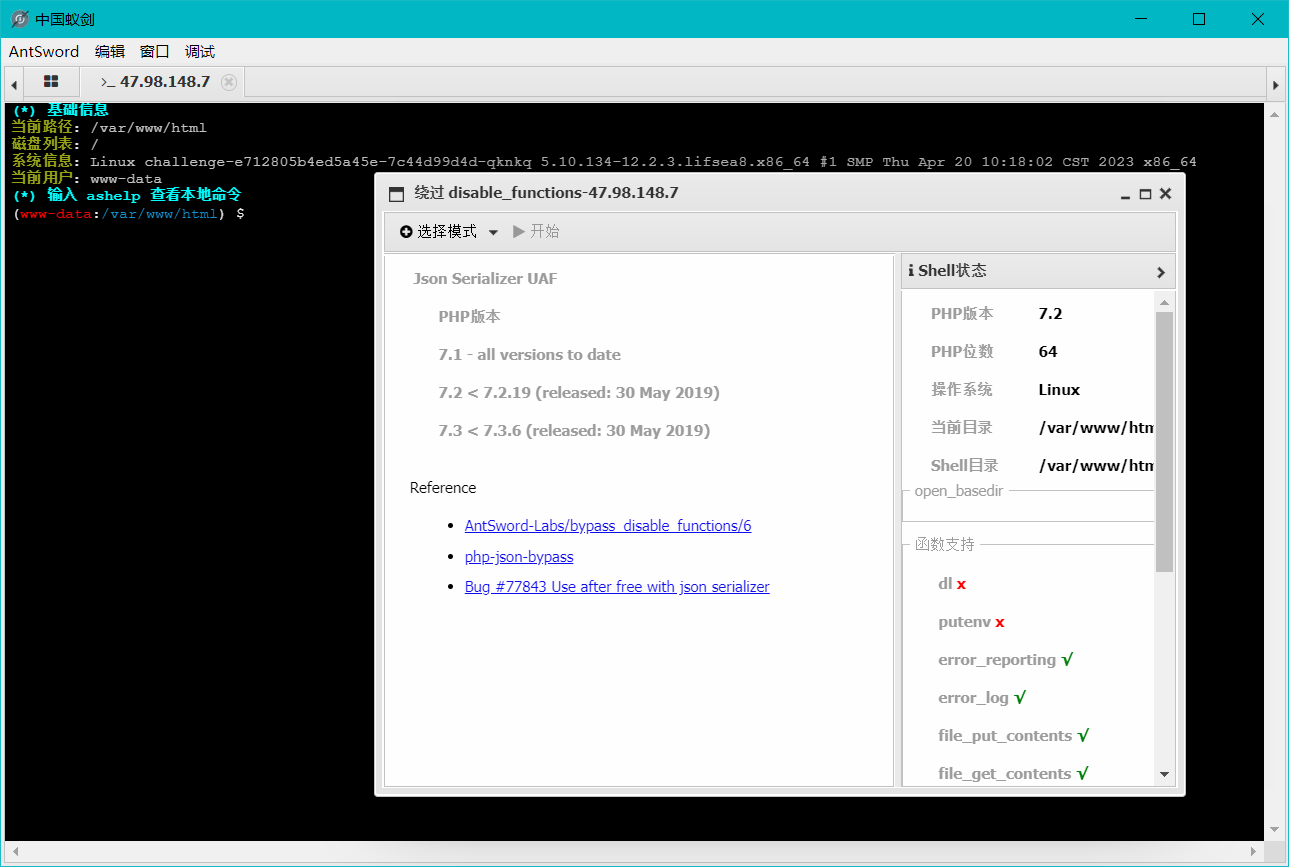This screenshot has width=1289, height=867.
Task: Minimize the 绕过 disable_functions dialog
Action: (x=1126, y=194)
